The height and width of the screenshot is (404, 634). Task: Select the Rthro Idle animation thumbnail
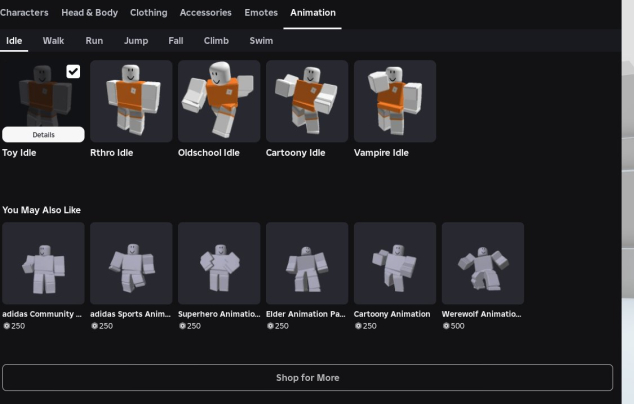tap(131, 101)
